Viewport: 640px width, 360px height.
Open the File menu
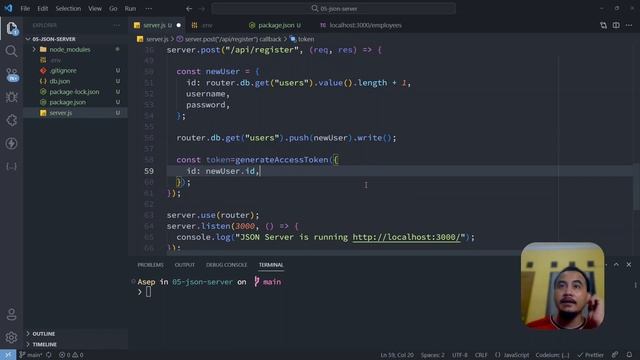pos(25,9)
